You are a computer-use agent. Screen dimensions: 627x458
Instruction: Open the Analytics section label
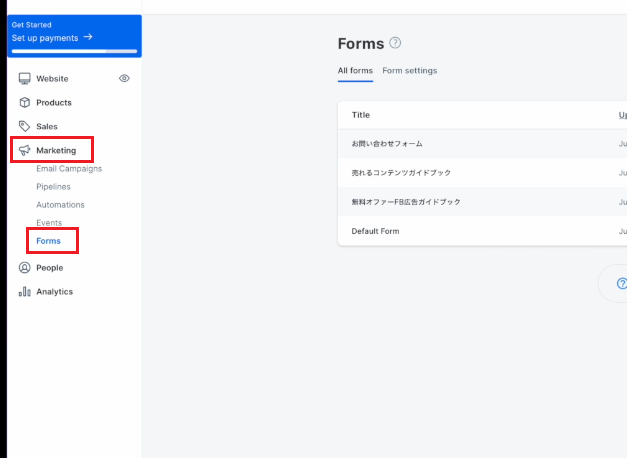[x=54, y=292]
